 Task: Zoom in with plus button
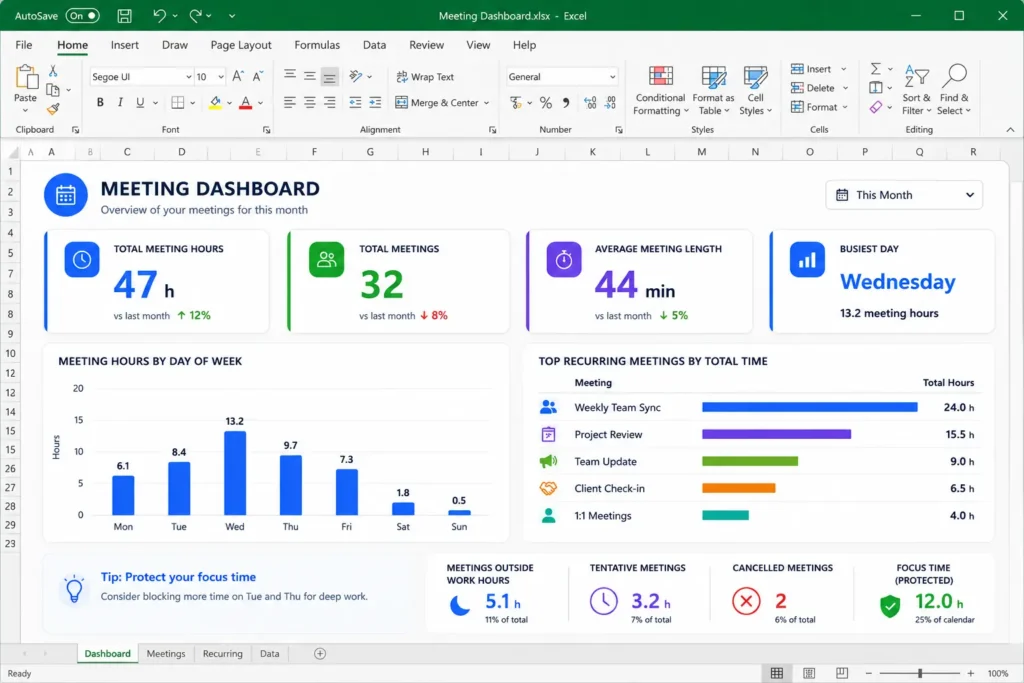[970, 673]
